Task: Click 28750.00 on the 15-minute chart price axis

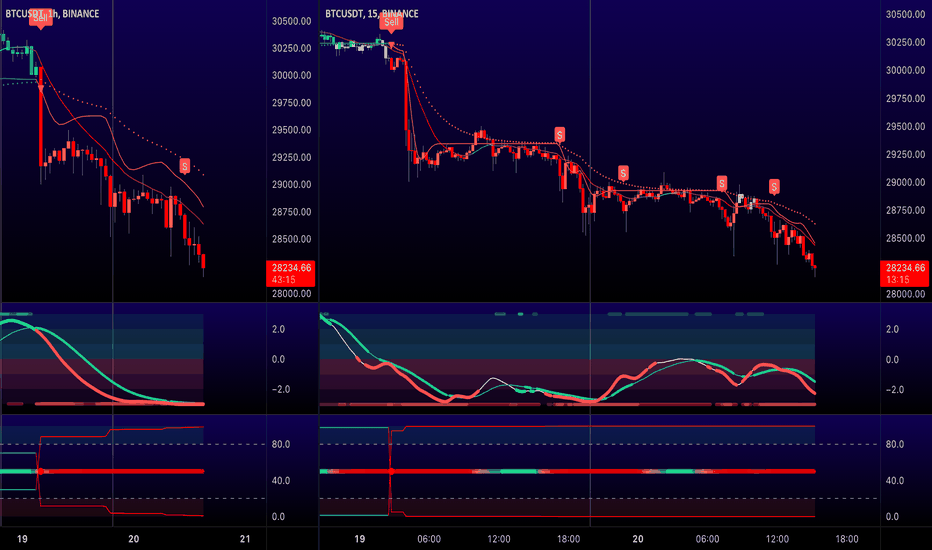Action: [905, 210]
